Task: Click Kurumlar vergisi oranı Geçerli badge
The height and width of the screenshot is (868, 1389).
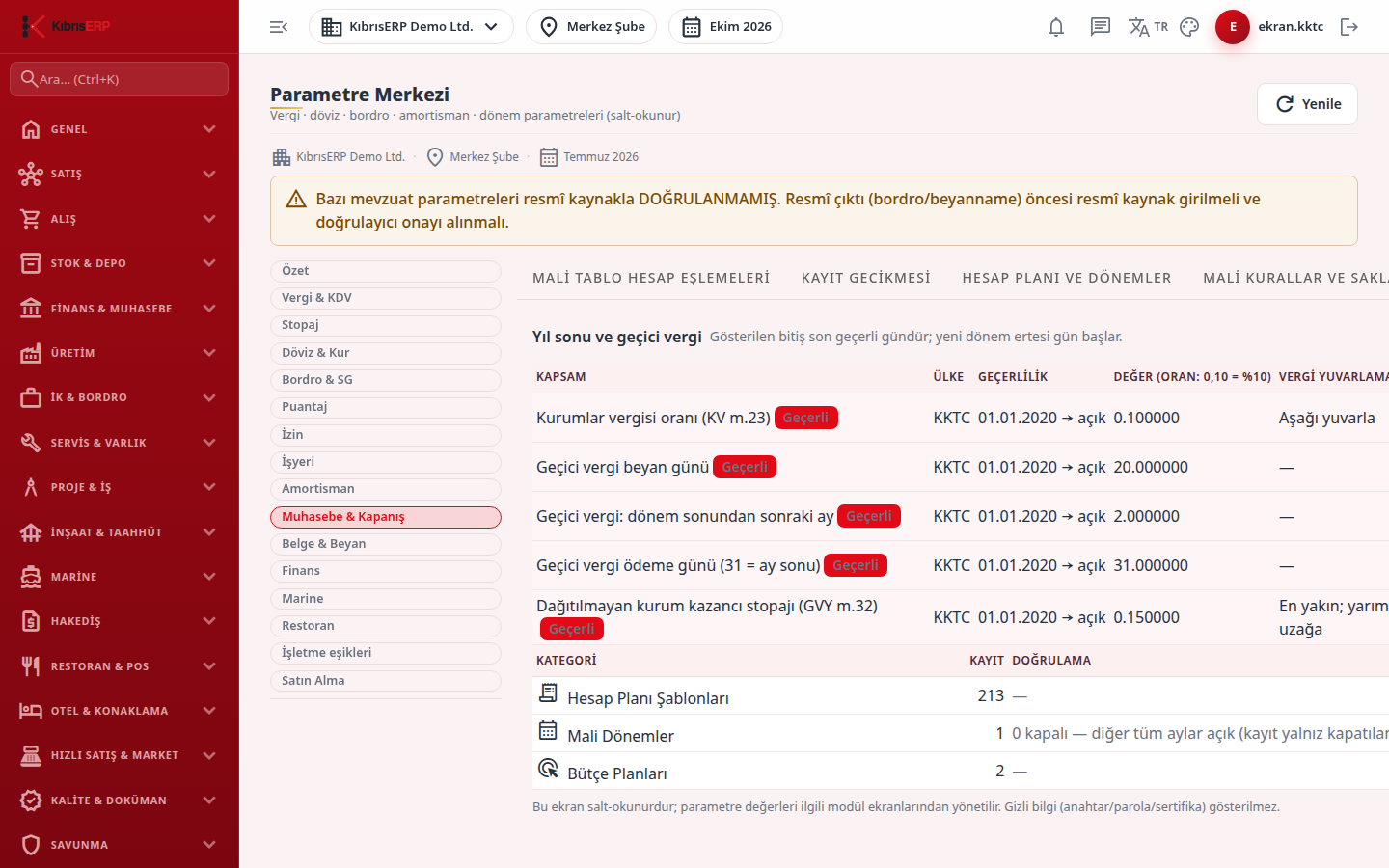Action: coord(805,418)
